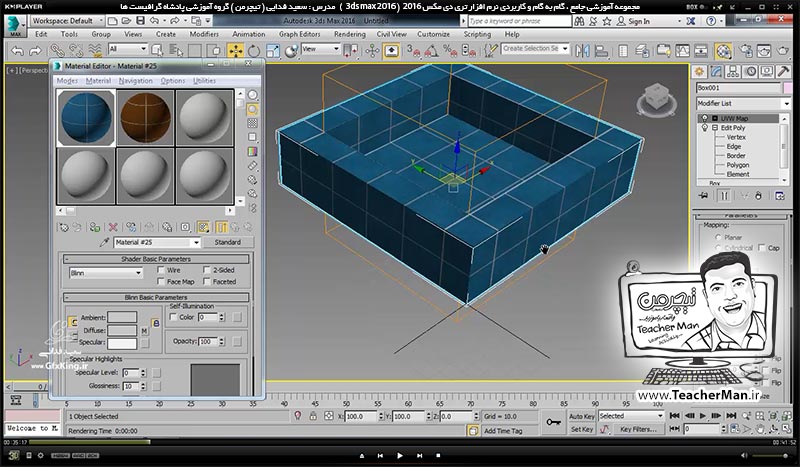
Task: Toggle Show Shaded Material in Viewport icon
Action: (203, 227)
